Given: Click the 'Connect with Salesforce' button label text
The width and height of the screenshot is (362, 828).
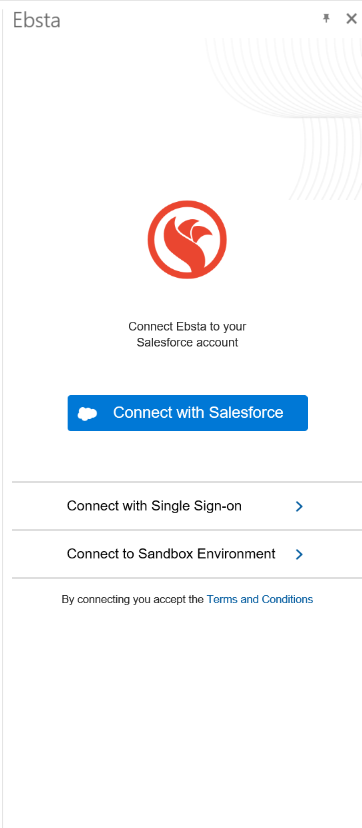Looking at the screenshot, I should click(x=198, y=412).
